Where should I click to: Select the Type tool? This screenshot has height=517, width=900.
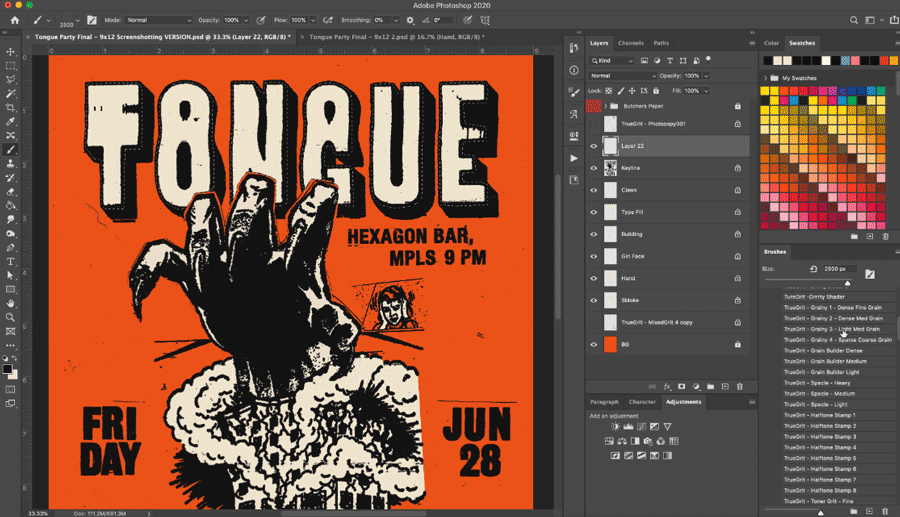click(11, 261)
